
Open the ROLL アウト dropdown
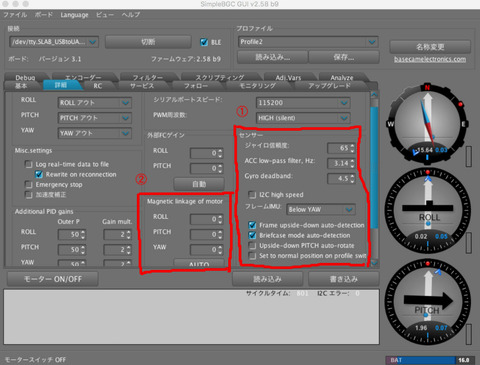coord(95,103)
